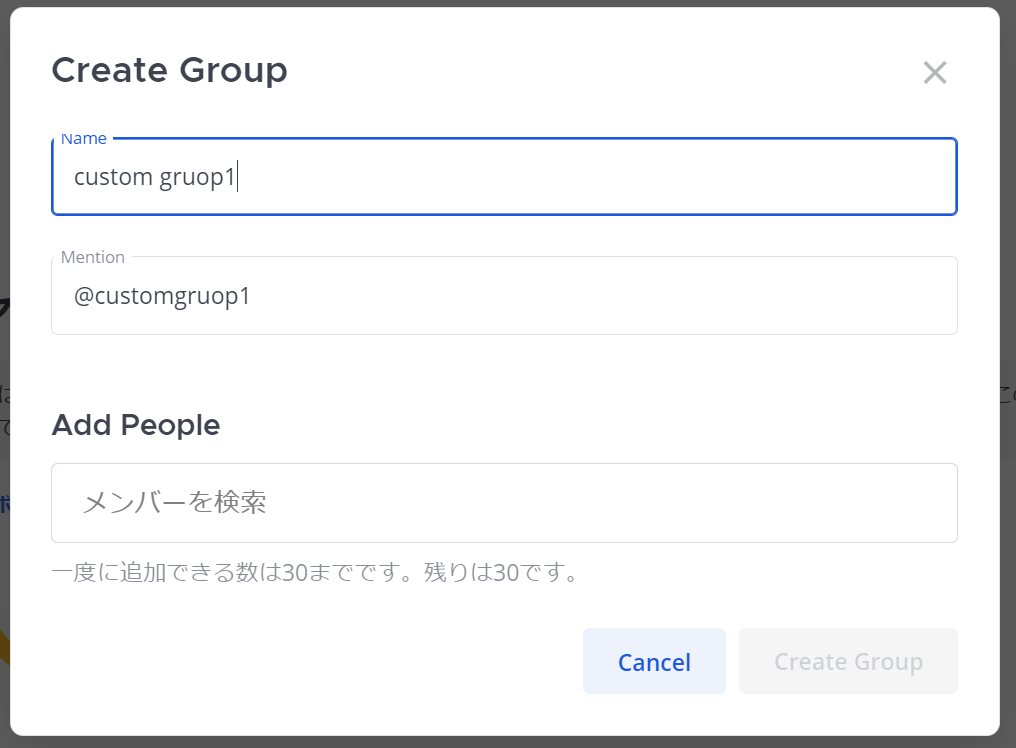The image size is (1016, 748).
Task: Click the Name input field
Action: [x=504, y=176]
